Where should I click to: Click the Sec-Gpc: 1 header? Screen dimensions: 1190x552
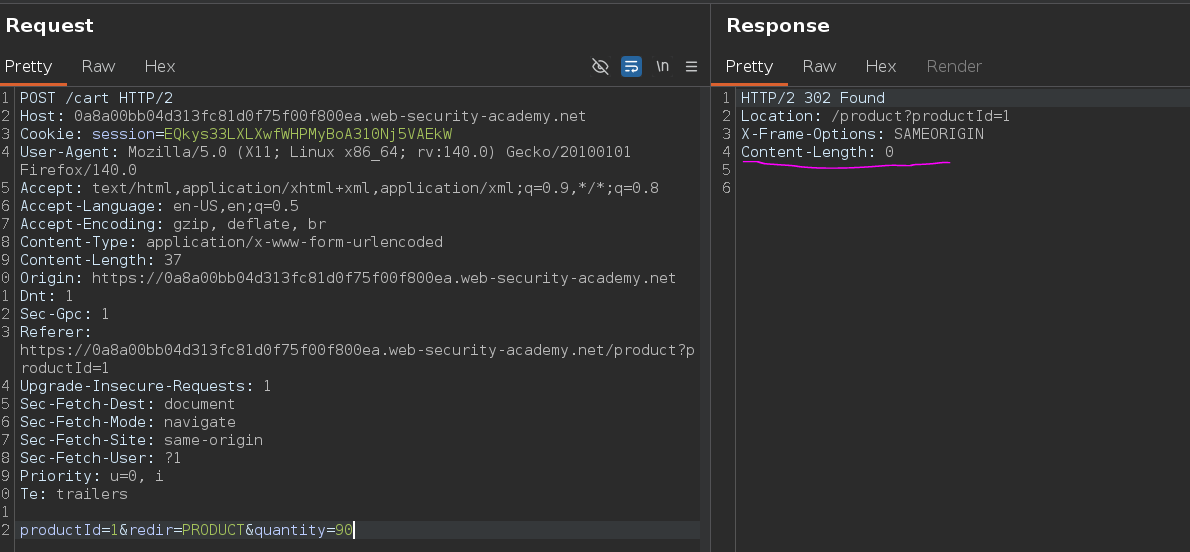point(65,314)
